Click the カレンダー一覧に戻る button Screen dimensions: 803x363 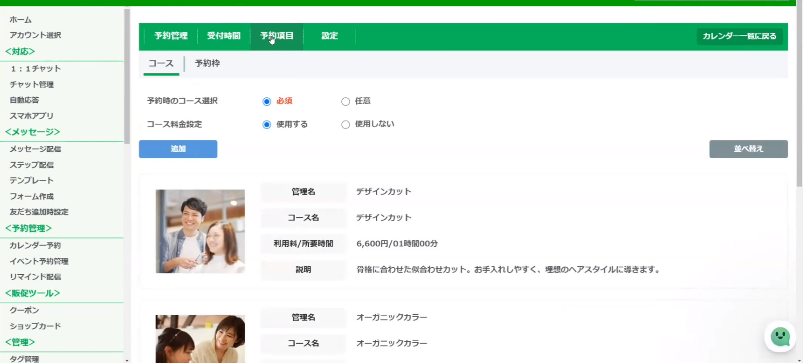(x=739, y=36)
